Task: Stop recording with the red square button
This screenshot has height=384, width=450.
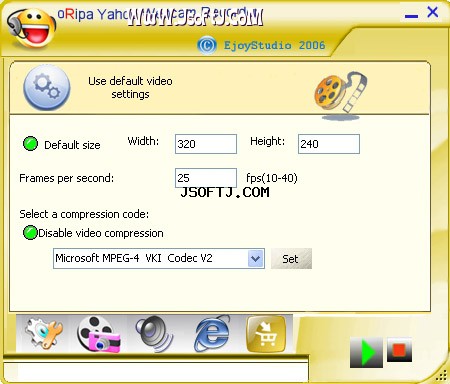Action: tap(399, 350)
